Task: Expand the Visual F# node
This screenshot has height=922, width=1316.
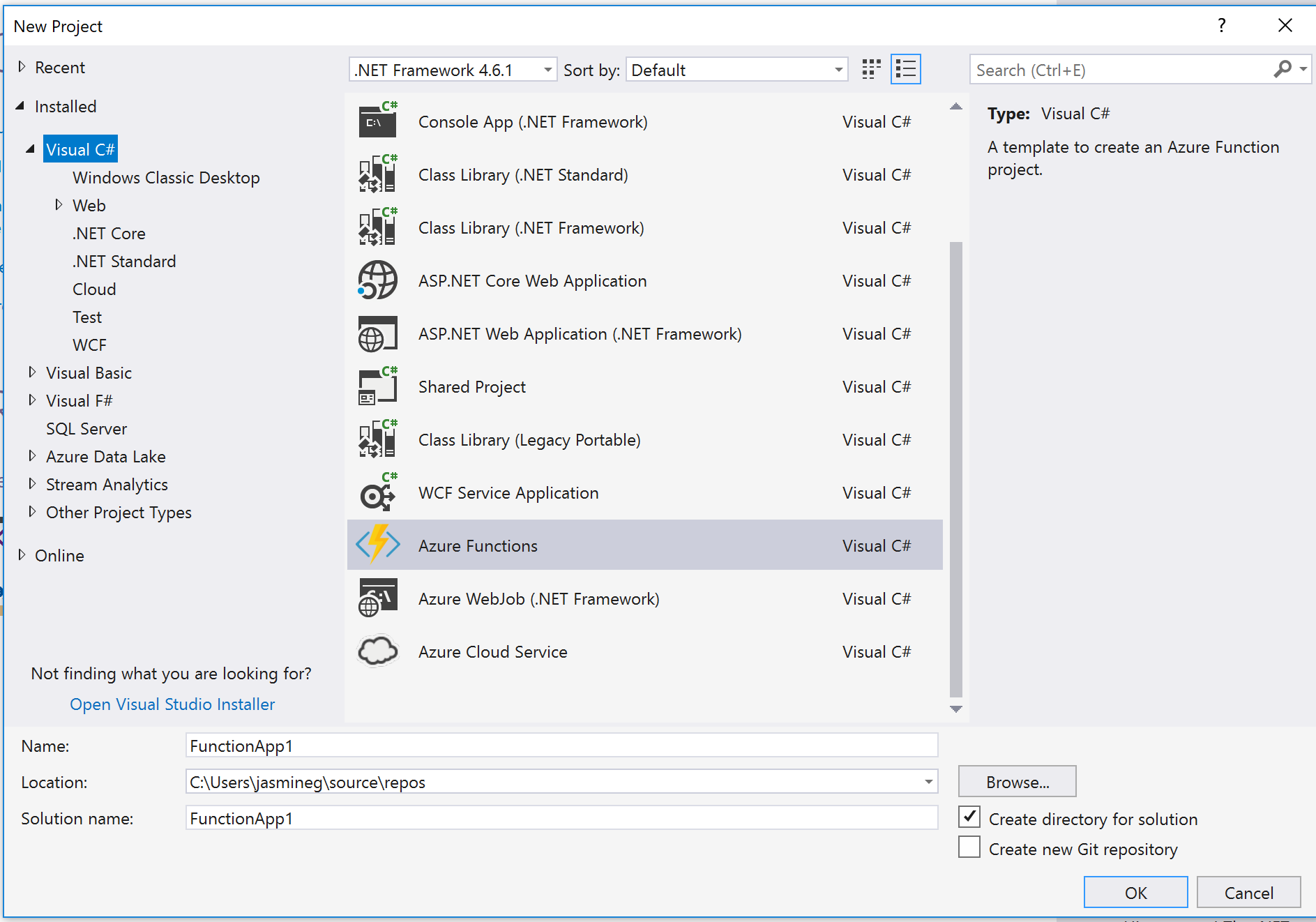Action: click(x=32, y=400)
